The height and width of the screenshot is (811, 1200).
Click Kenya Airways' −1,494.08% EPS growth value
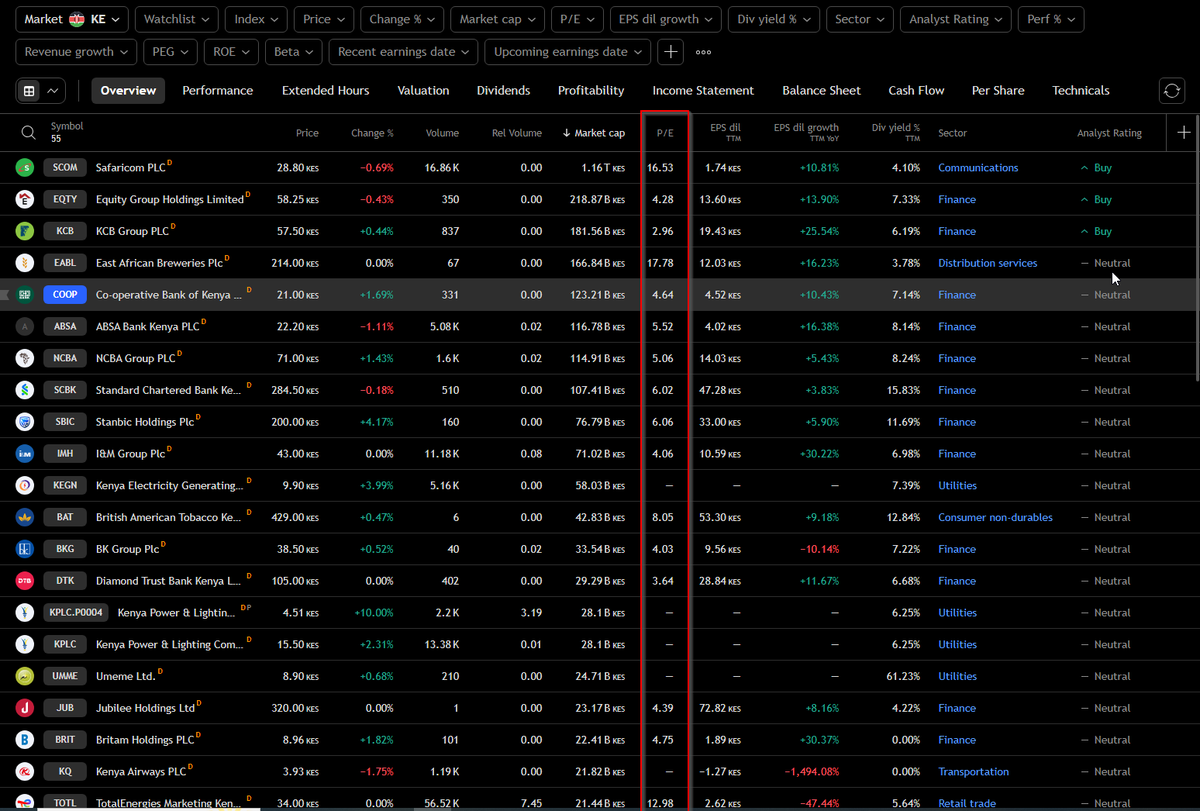click(x=811, y=772)
